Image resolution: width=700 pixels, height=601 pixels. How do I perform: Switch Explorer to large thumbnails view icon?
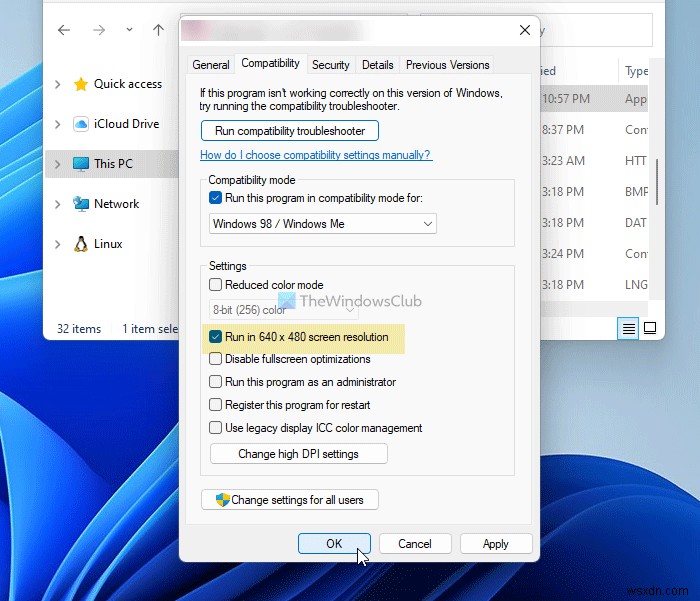[x=650, y=329]
